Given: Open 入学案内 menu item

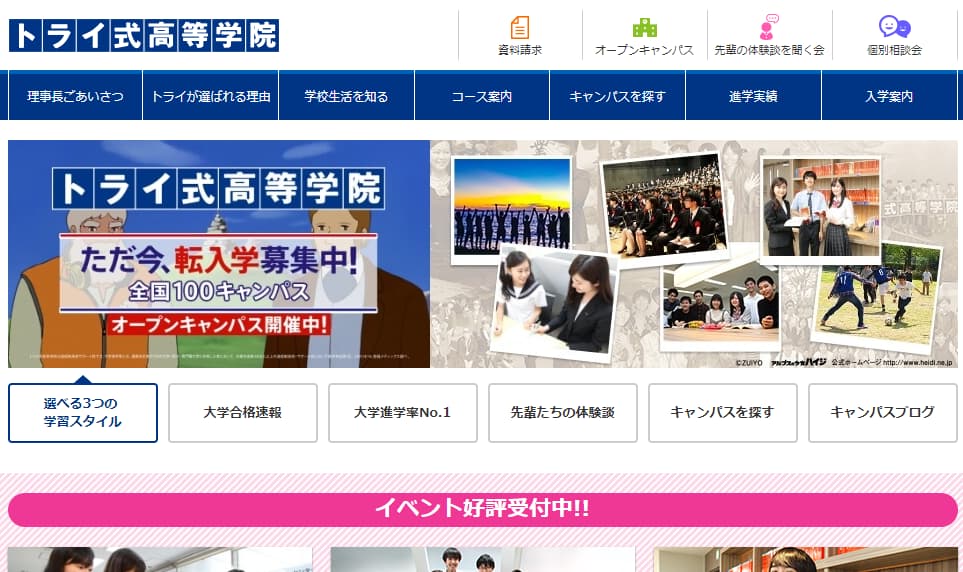Looking at the screenshot, I should 889,96.
